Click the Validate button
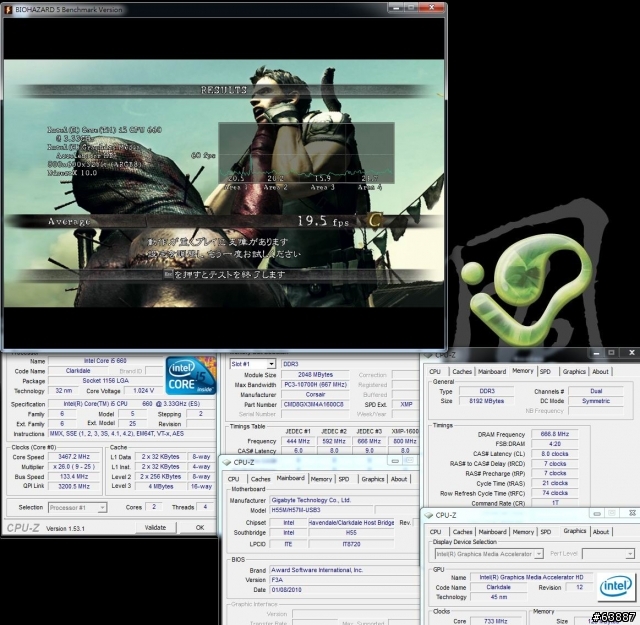This screenshot has width=640, height=625. [155, 527]
